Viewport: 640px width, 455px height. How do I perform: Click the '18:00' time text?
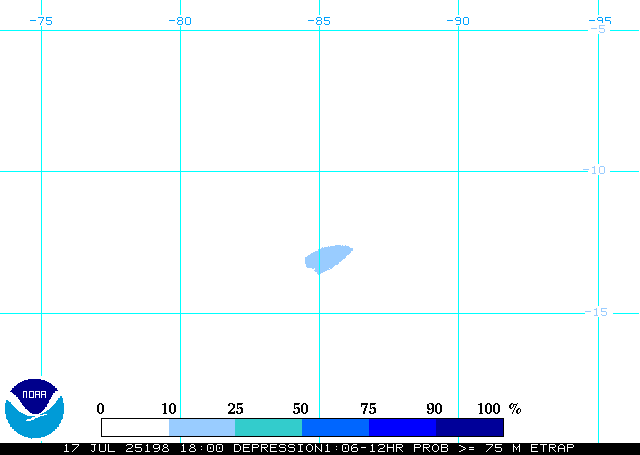[202, 448]
